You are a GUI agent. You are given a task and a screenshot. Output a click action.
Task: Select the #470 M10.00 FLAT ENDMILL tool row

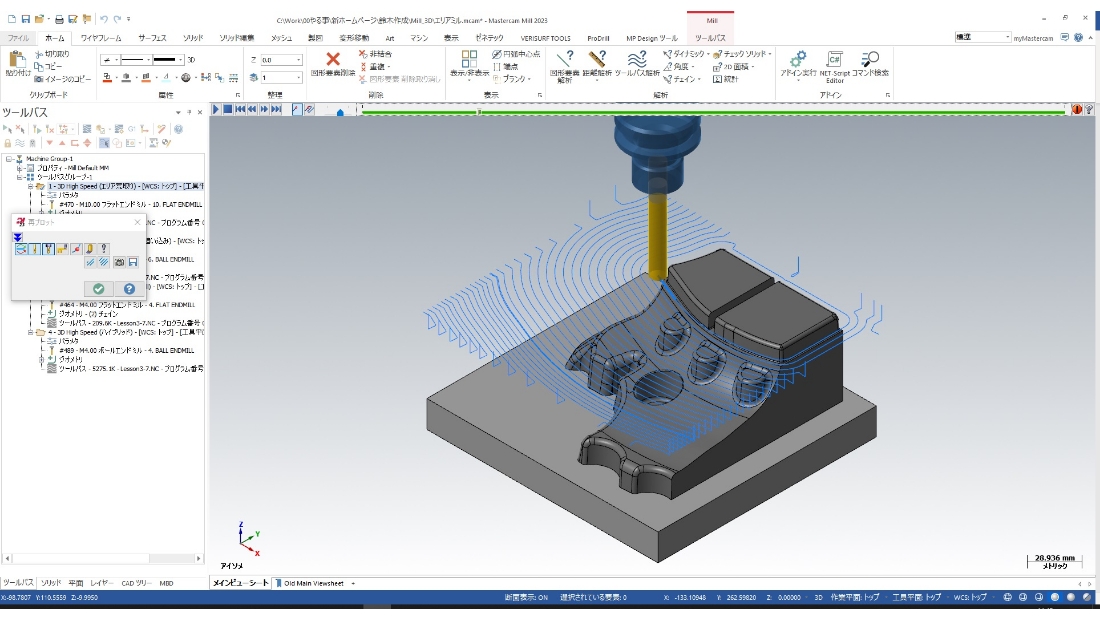pos(130,205)
